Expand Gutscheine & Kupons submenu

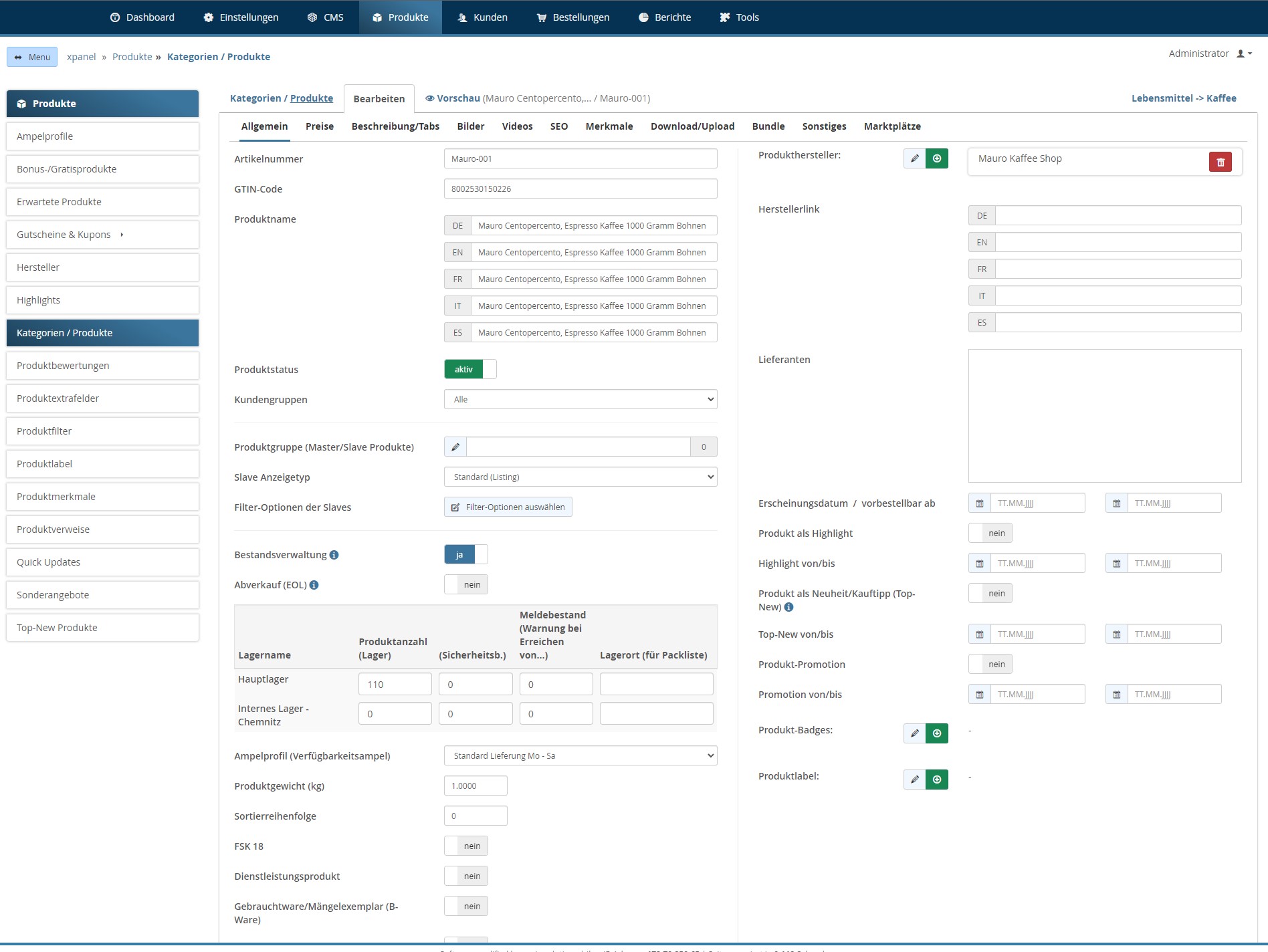(102, 235)
